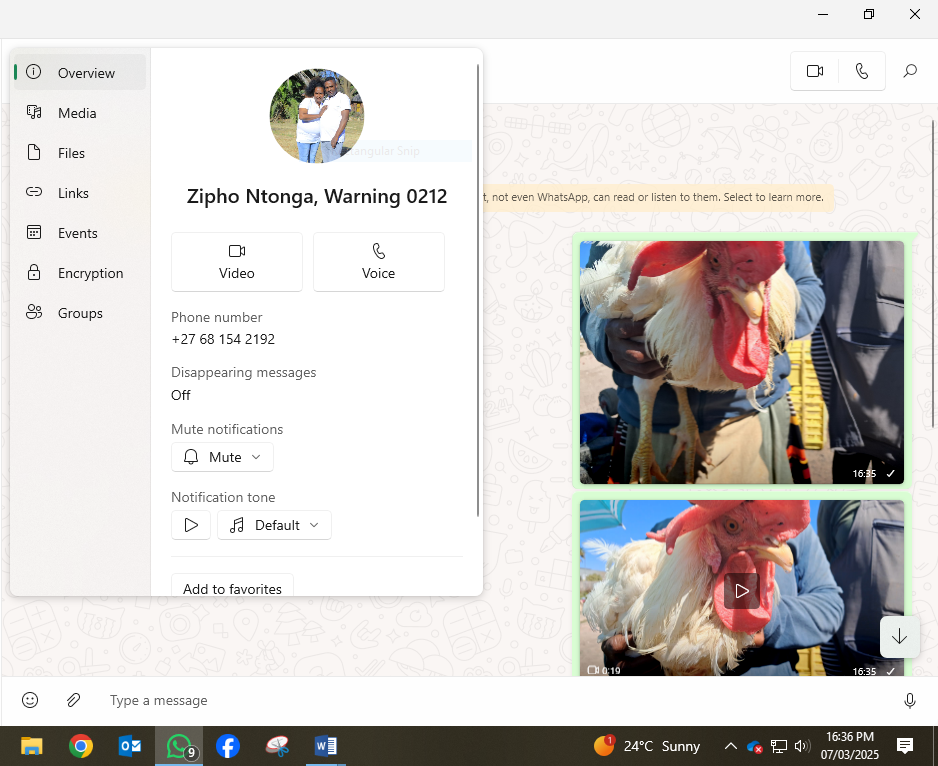The height and width of the screenshot is (766, 938).
Task: Click the phone number +27 68 154 2192
Action: coord(223,339)
